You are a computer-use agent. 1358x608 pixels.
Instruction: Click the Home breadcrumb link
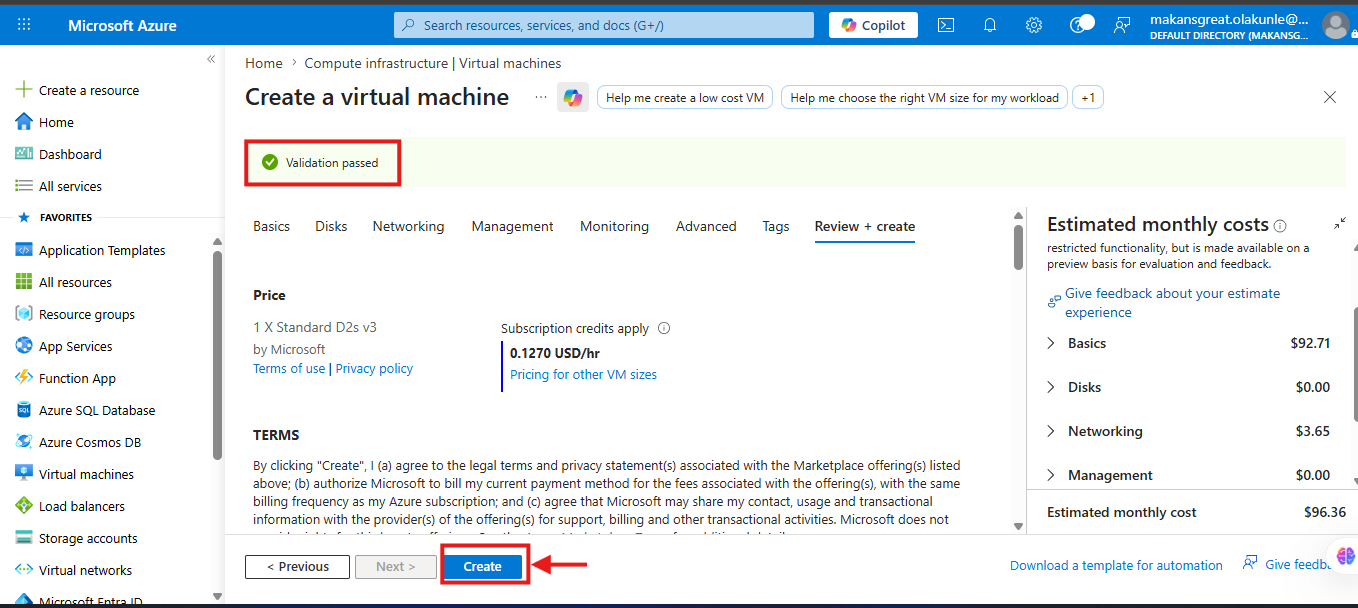pos(264,63)
